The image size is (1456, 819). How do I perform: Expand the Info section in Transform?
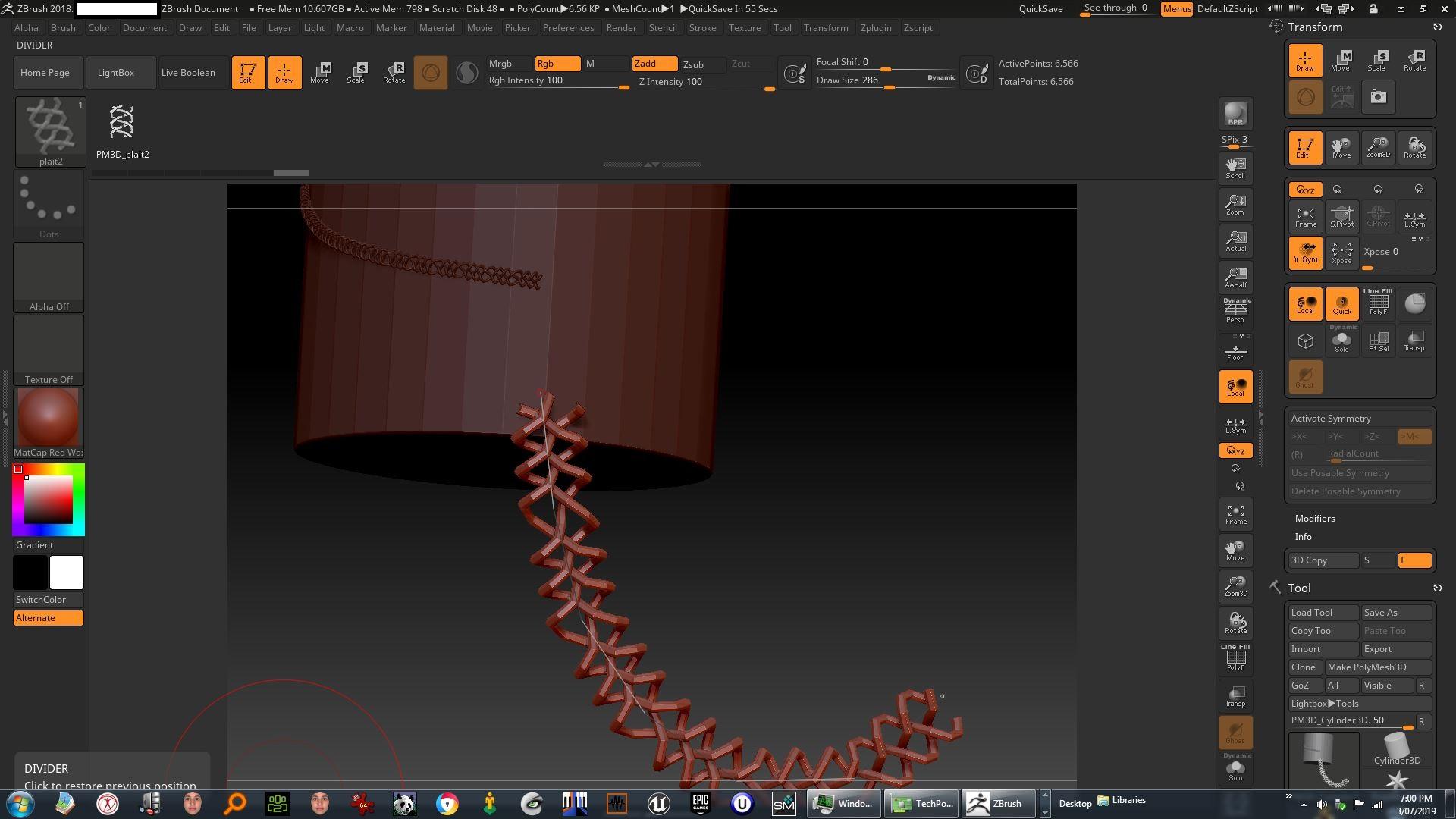(1303, 537)
